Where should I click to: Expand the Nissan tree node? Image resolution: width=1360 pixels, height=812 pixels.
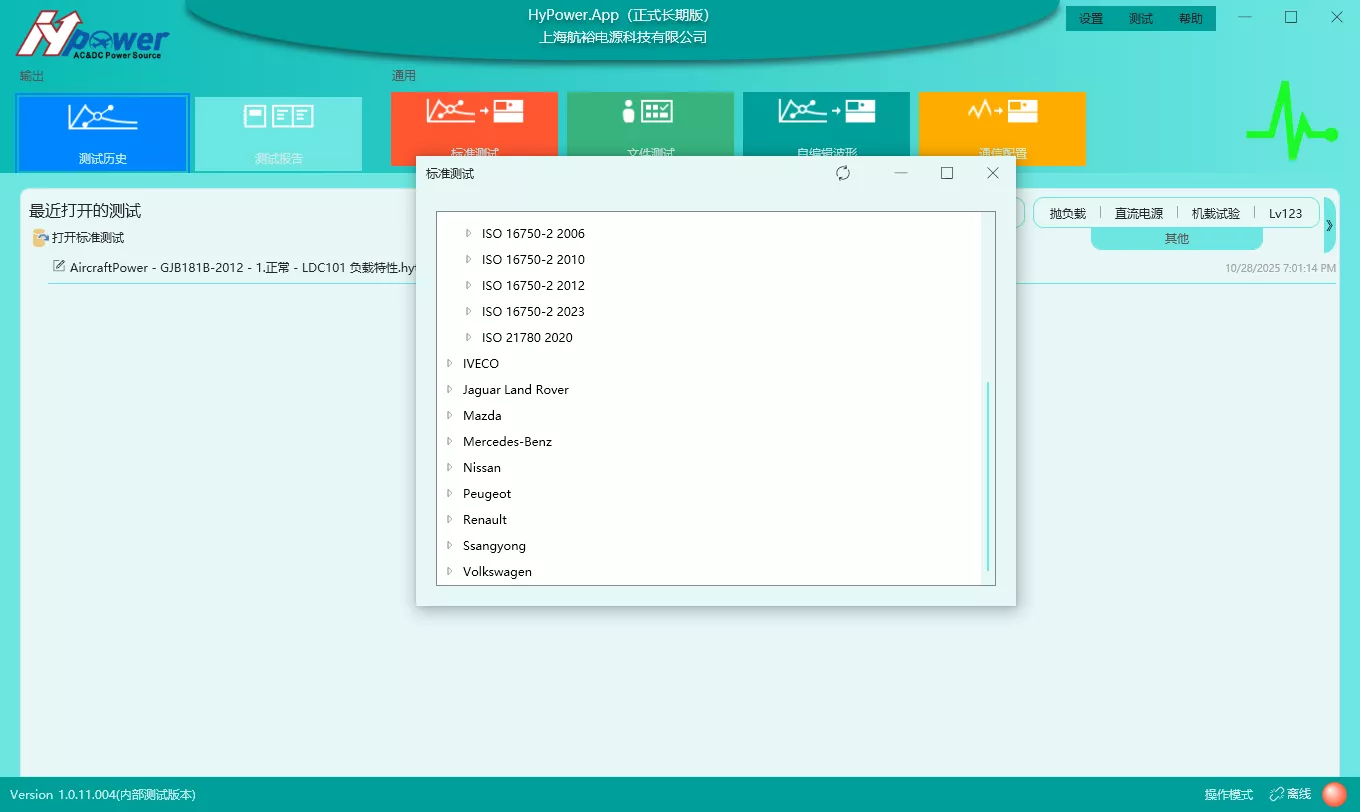tap(449, 467)
